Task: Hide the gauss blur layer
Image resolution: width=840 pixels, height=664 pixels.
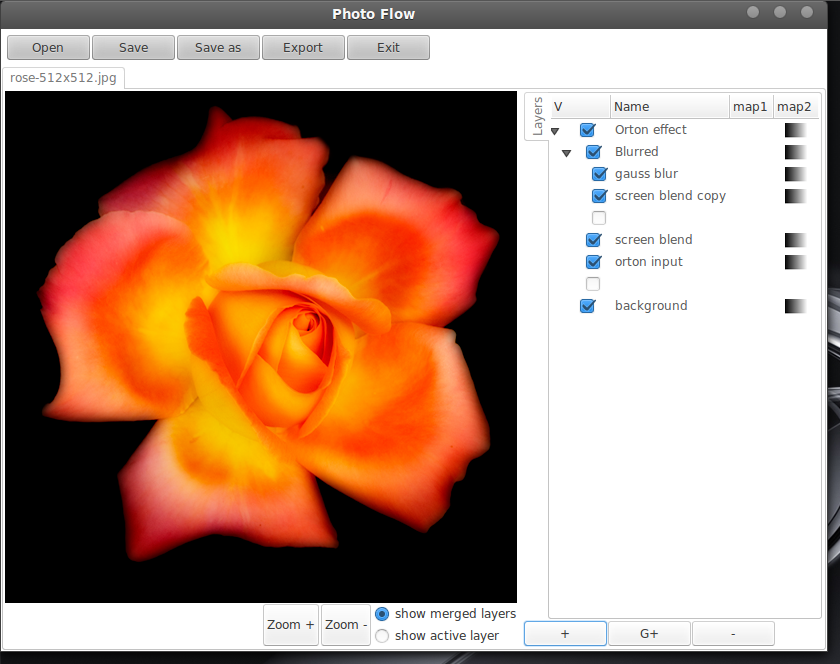Action: pos(599,173)
